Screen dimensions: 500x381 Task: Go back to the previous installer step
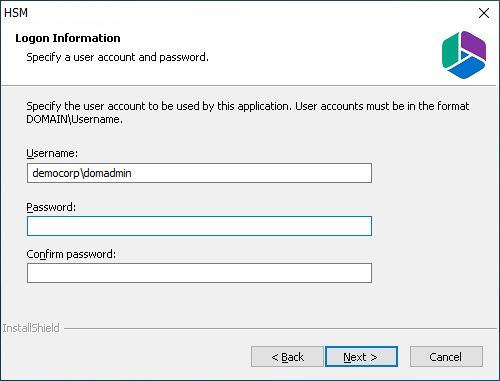tap(287, 357)
